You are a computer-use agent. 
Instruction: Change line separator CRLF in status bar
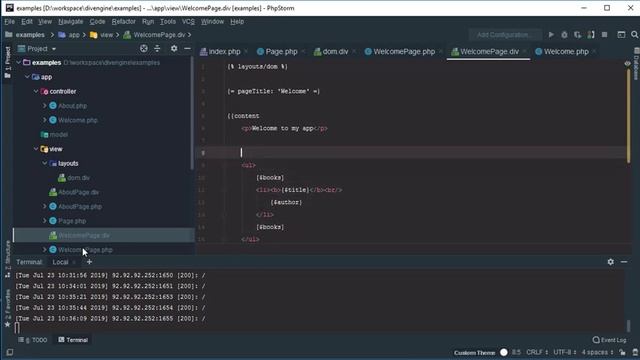point(537,352)
